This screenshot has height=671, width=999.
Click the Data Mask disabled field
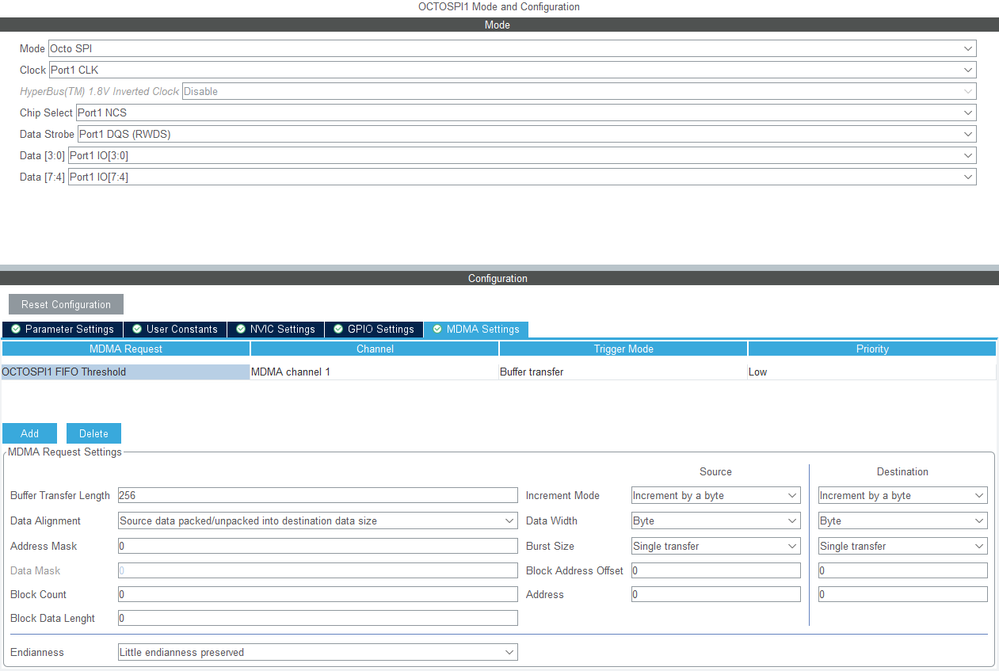tap(317, 570)
